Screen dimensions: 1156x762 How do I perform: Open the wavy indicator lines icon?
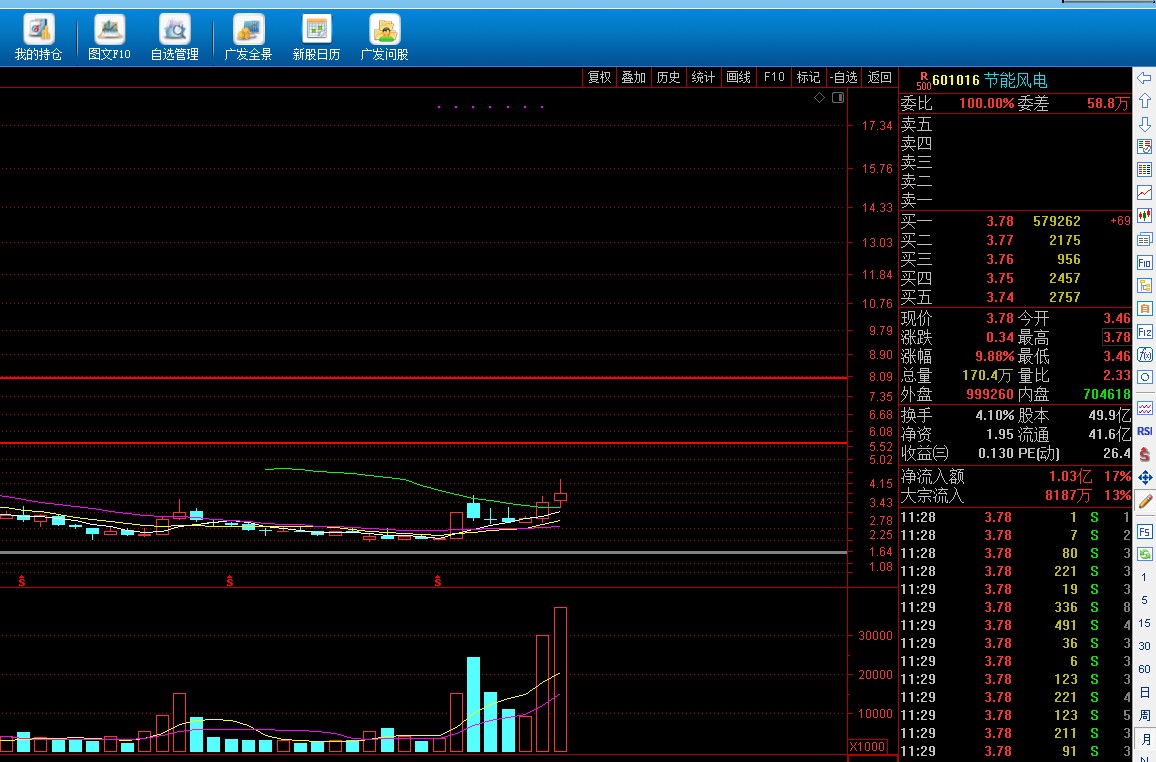click(1144, 408)
